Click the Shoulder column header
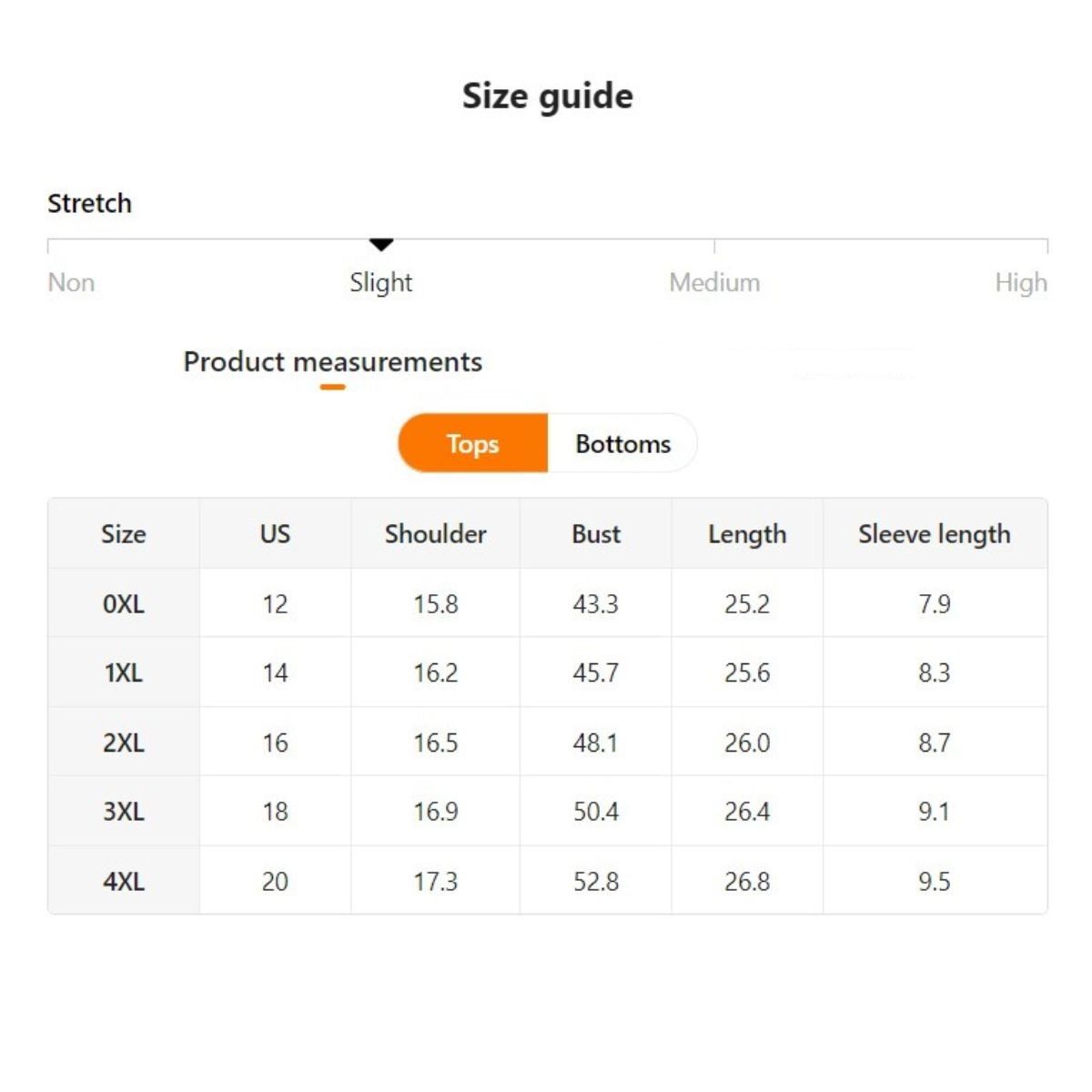 click(x=435, y=534)
